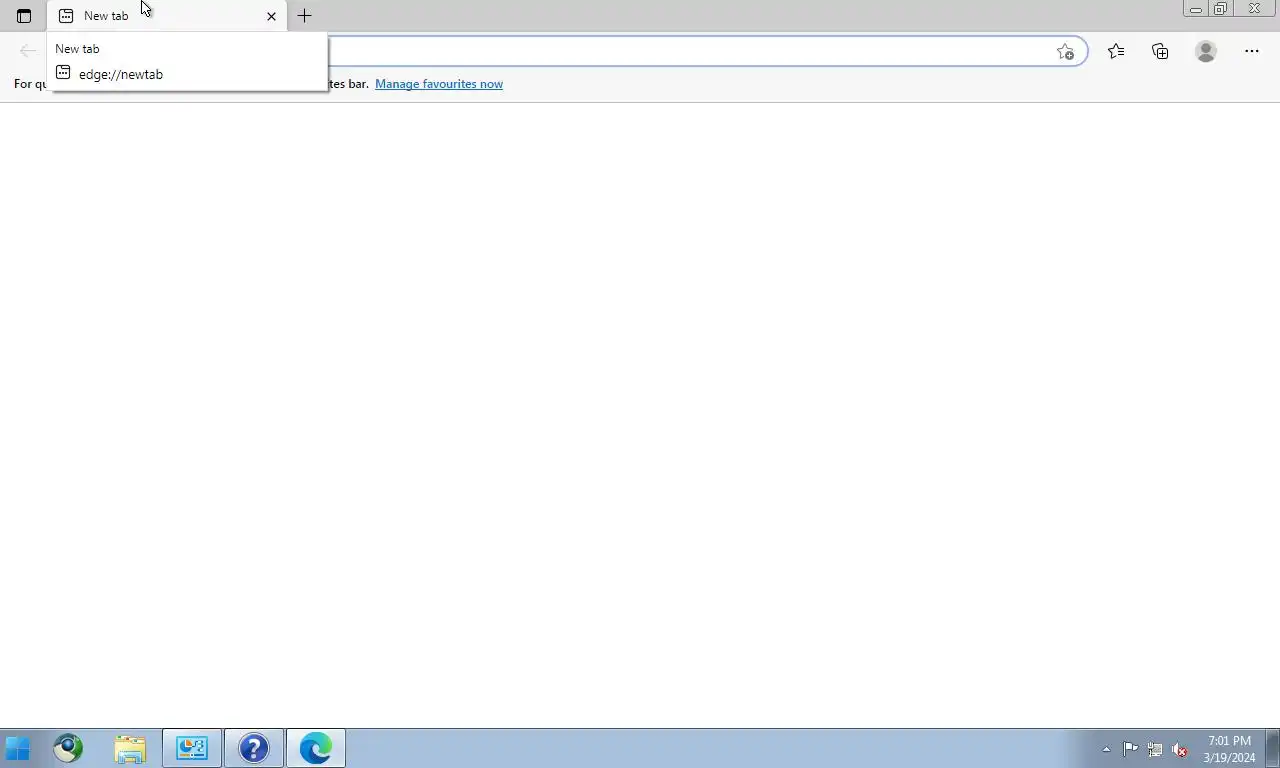The image size is (1280, 768).
Task: Launch the green globe browser taskbar icon
Action: 68,748
